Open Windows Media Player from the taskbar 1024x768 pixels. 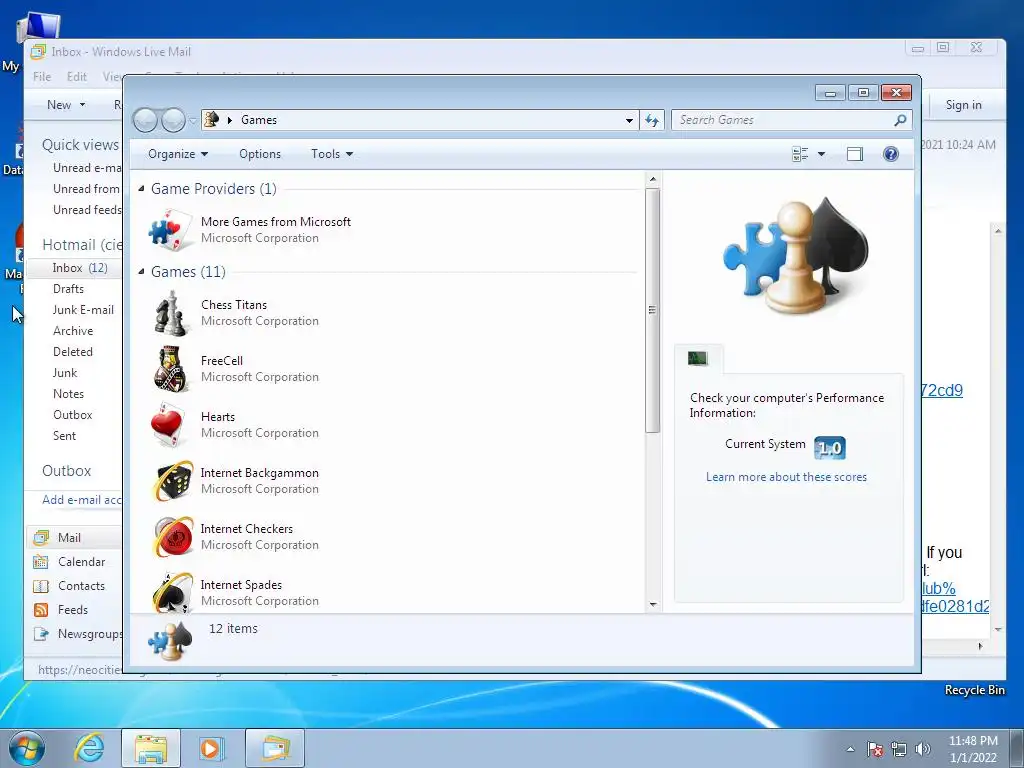[x=210, y=748]
